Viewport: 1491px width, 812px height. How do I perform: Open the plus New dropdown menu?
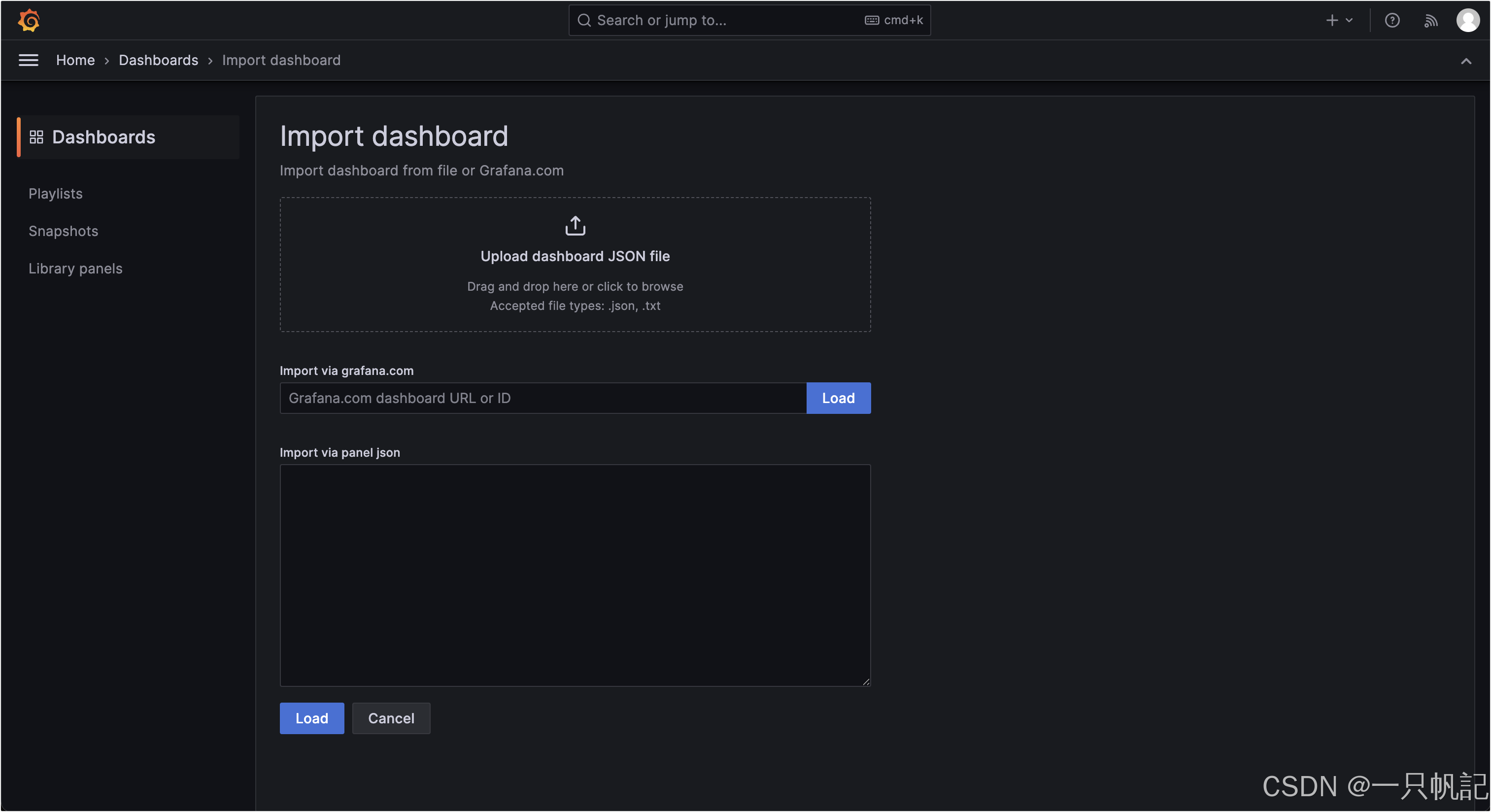(1339, 20)
